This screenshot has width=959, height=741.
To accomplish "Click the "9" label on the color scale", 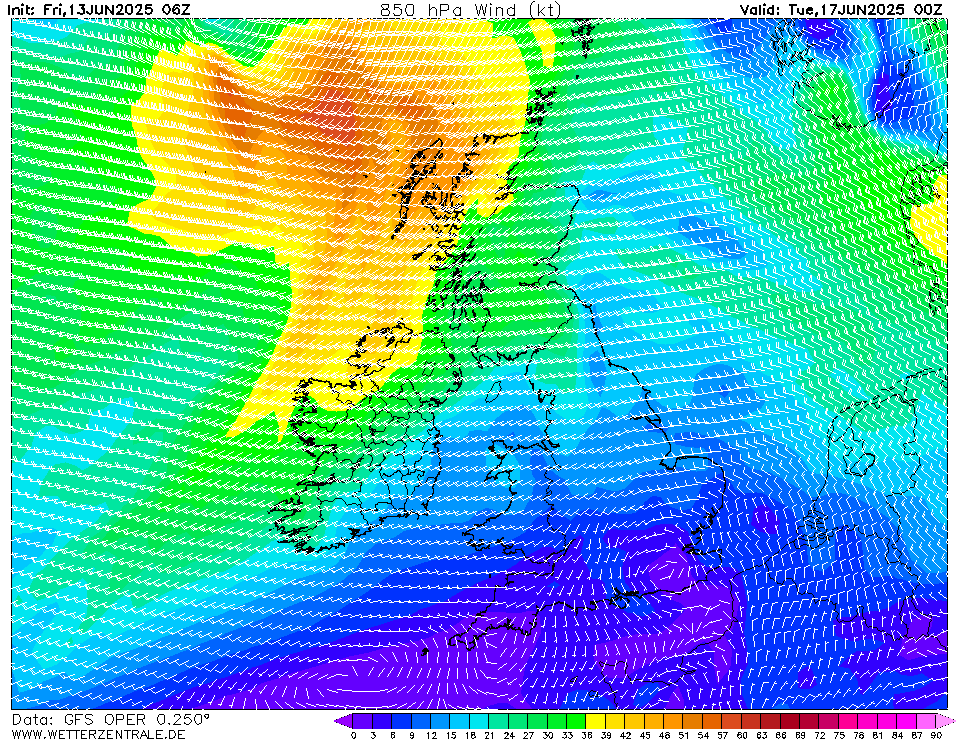I will point(412,735).
